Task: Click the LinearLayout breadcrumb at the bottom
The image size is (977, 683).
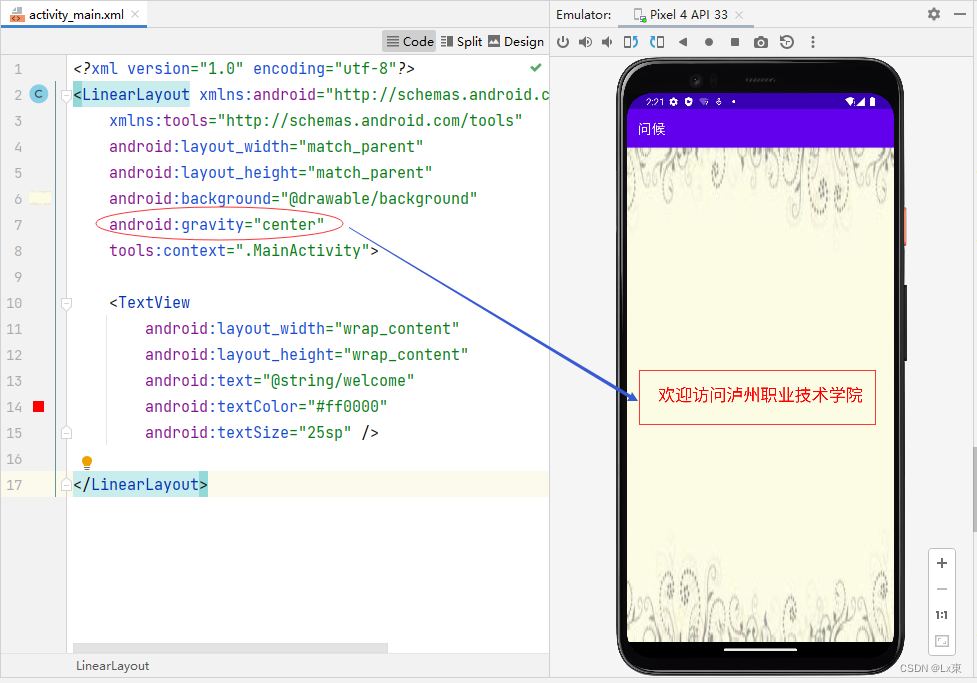Action: 112,665
